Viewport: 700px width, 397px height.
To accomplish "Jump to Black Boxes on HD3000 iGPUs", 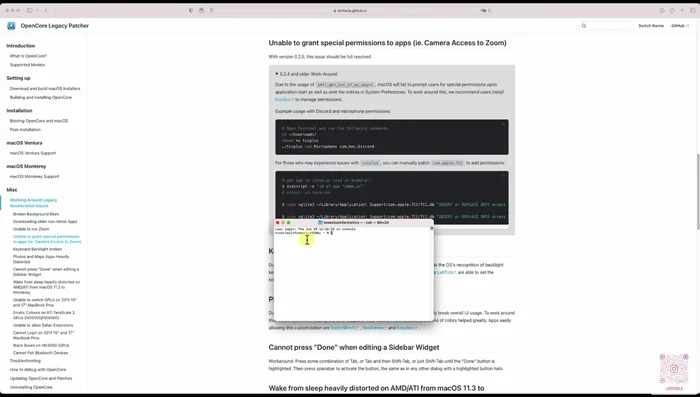I will 41,346.
